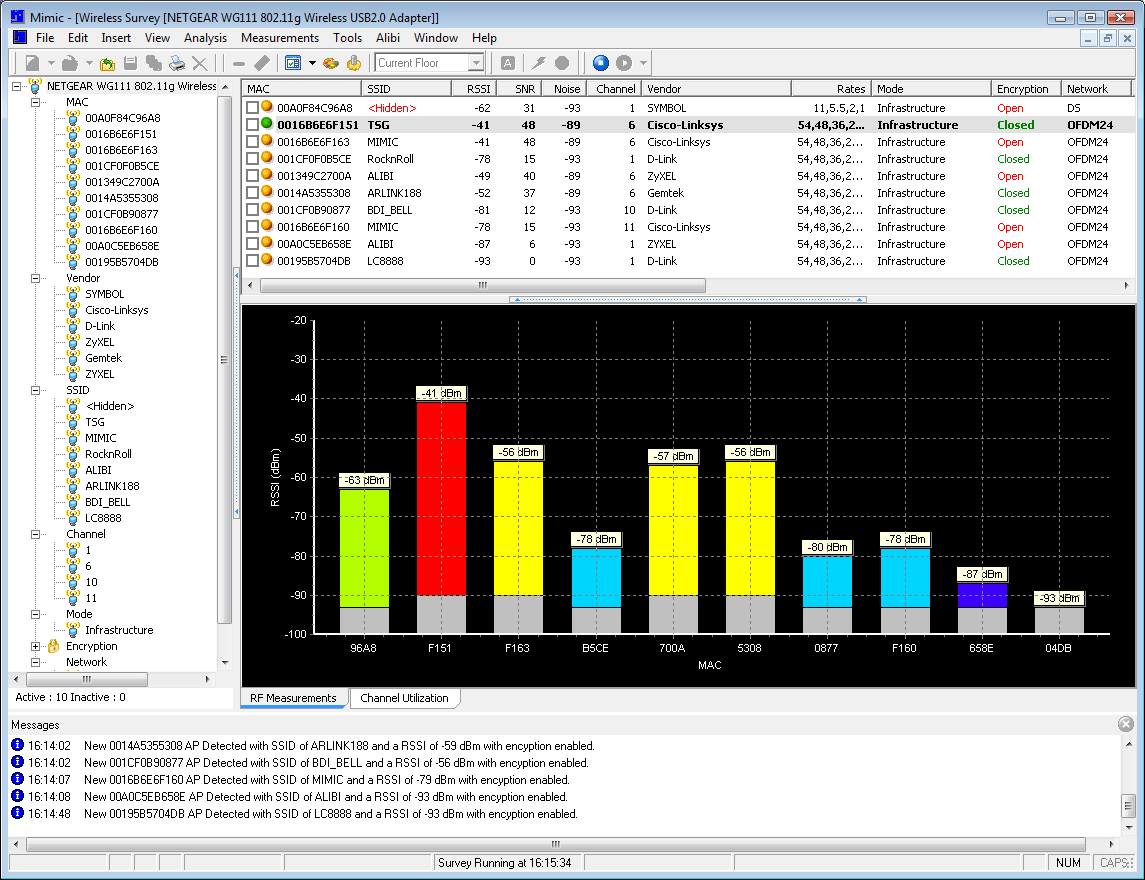
Task: Click the orange status icon for ARLINK188 row
Action: (x=267, y=191)
